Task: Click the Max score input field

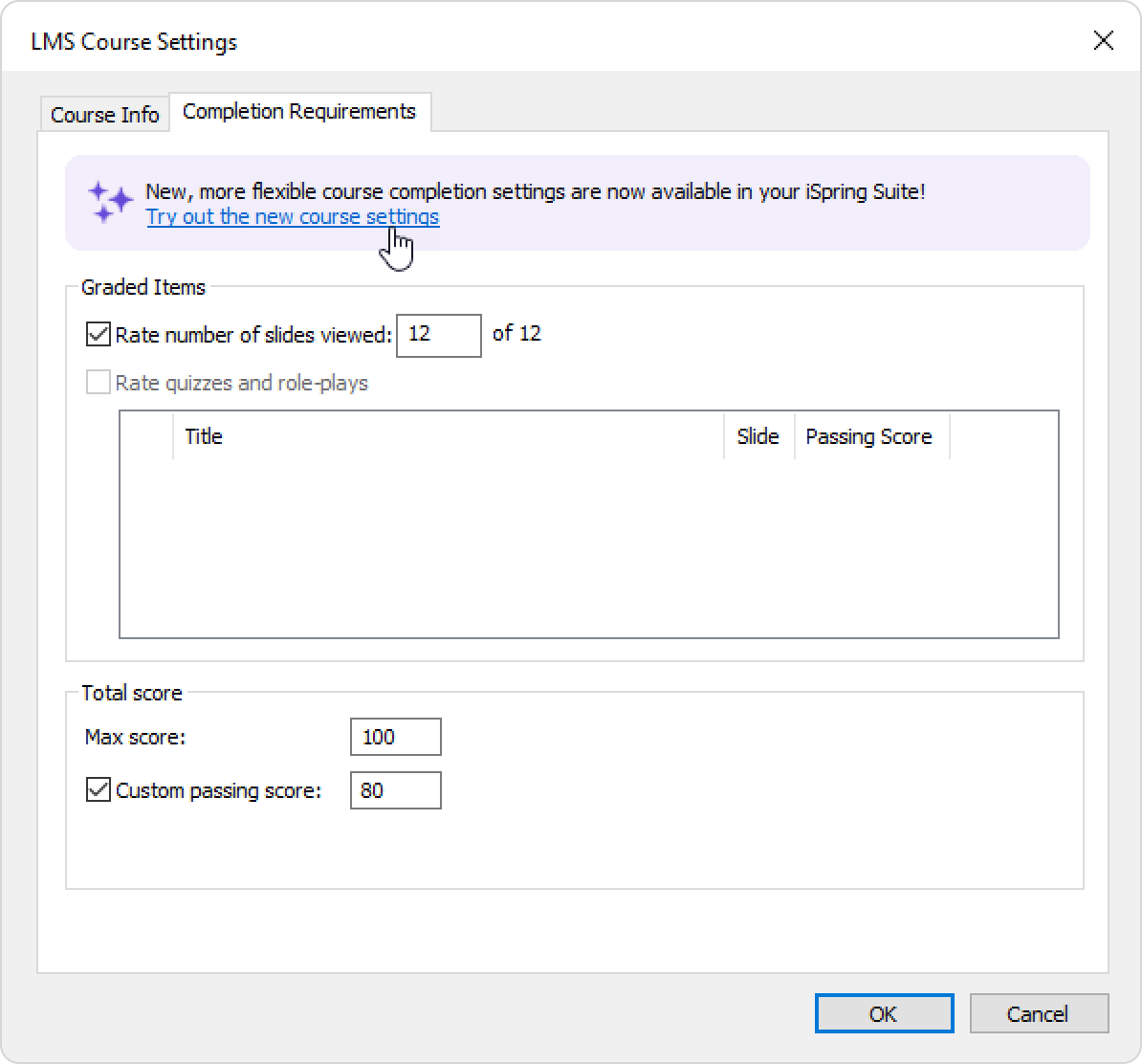Action: point(395,737)
